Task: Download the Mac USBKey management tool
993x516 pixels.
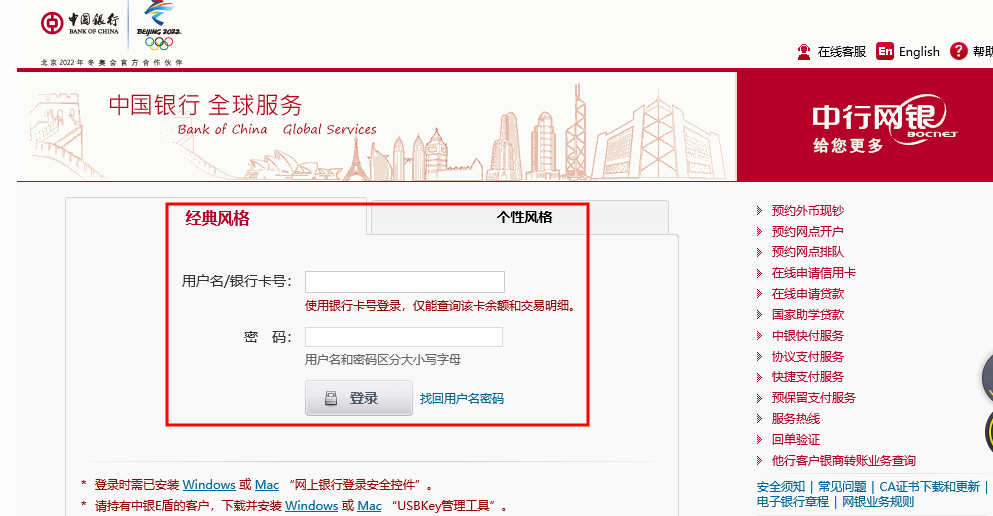Action: coord(369,506)
